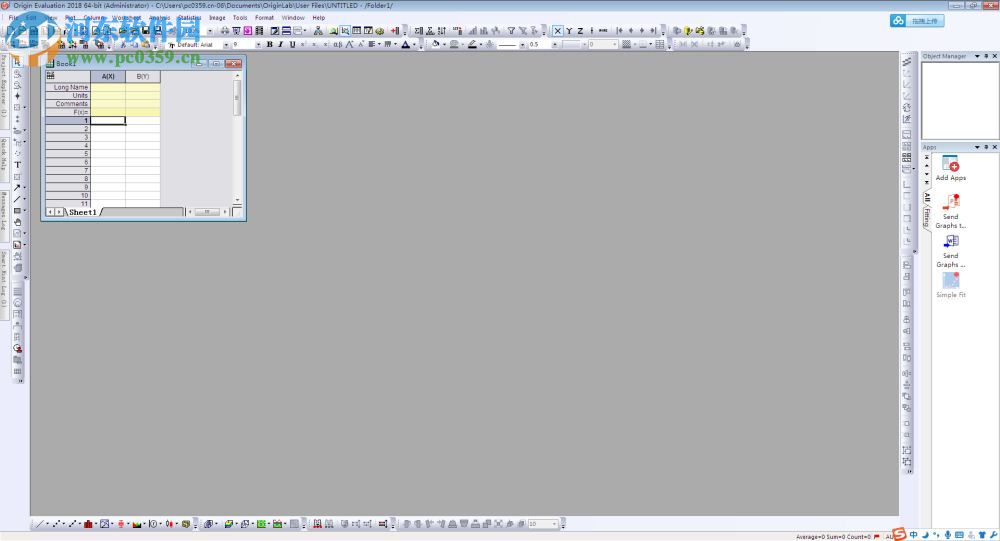Select row 5 header in Book1

68,154
